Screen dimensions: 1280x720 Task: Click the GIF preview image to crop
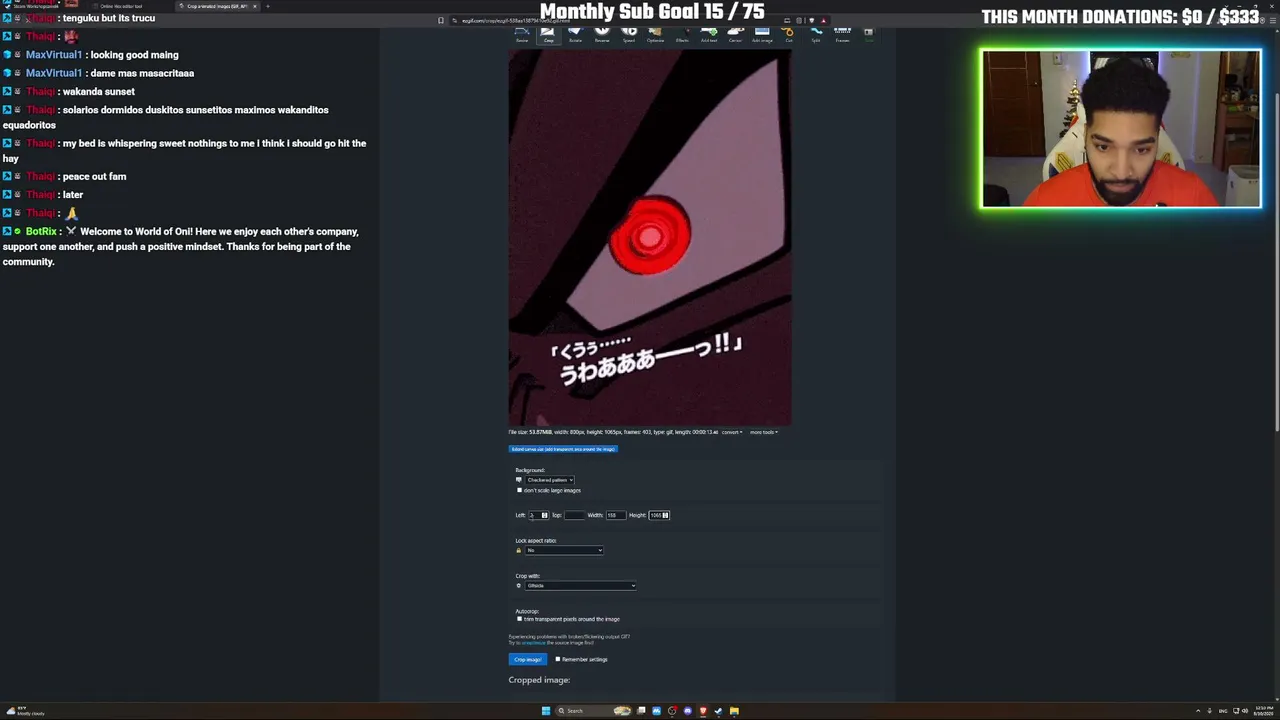coord(650,239)
